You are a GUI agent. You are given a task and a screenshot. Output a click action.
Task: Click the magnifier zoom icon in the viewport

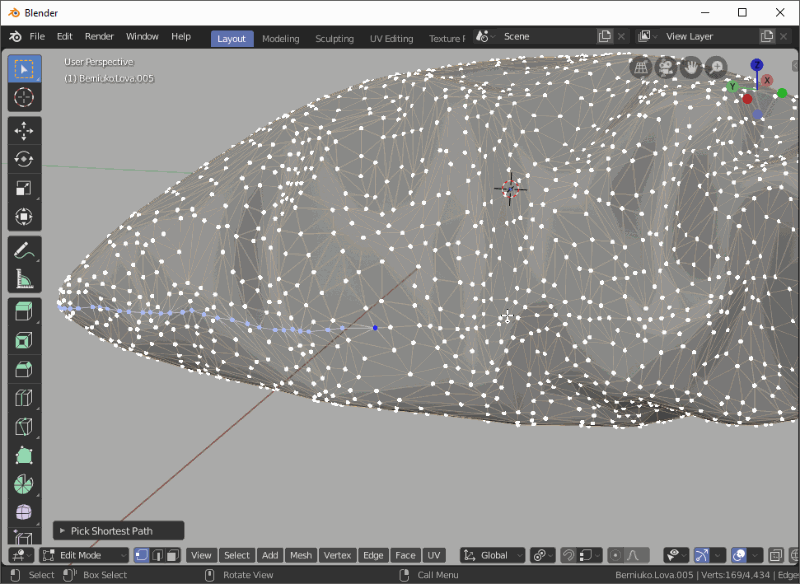click(716, 68)
